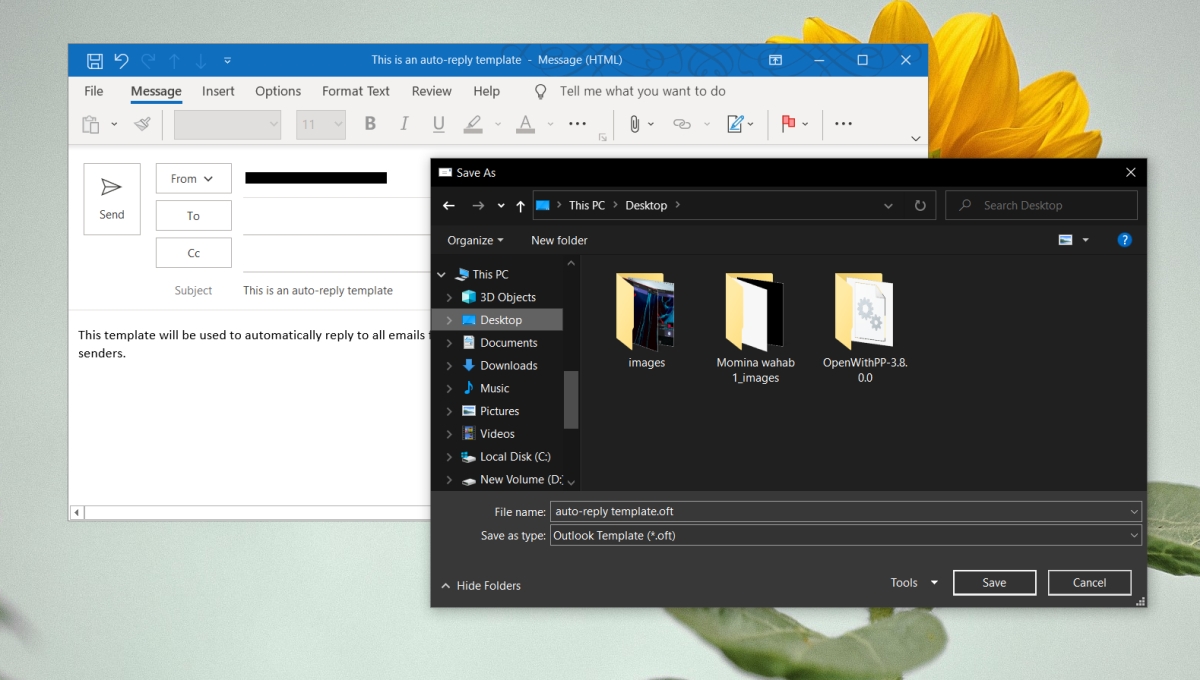
Task: Undo the last action in the message
Action: [x=121, y=60]
